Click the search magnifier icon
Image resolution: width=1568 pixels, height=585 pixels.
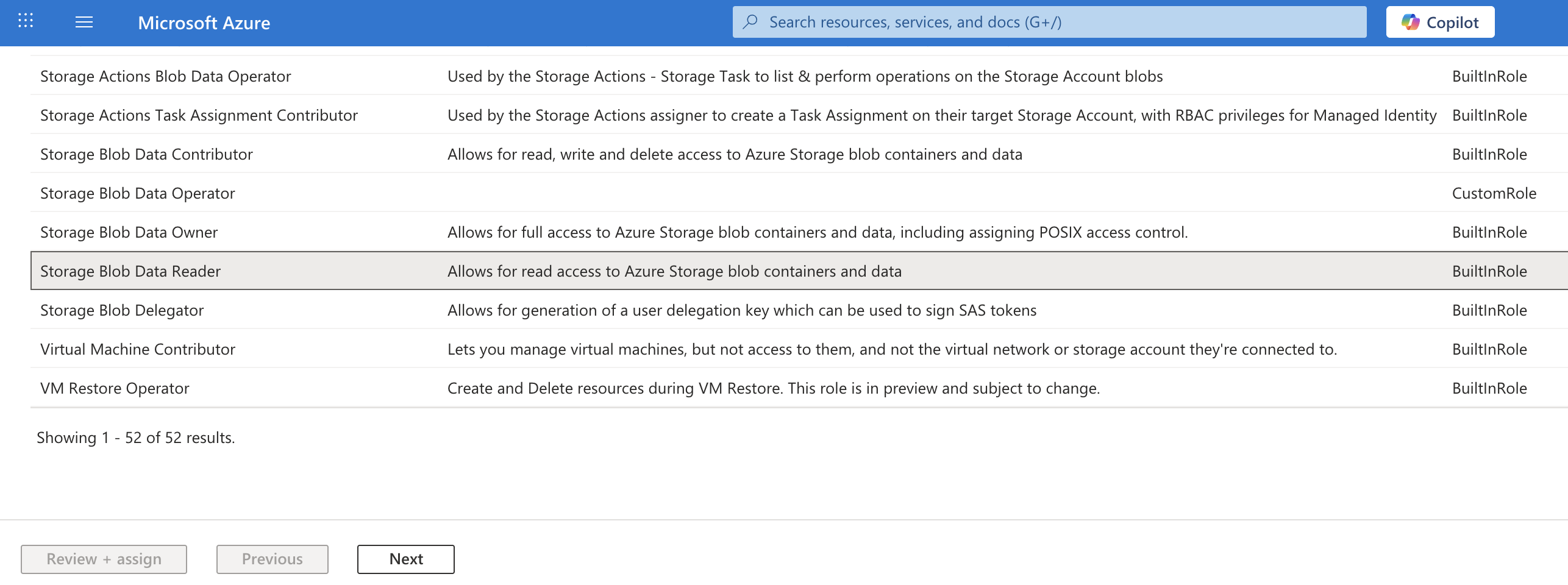point(750,22)
